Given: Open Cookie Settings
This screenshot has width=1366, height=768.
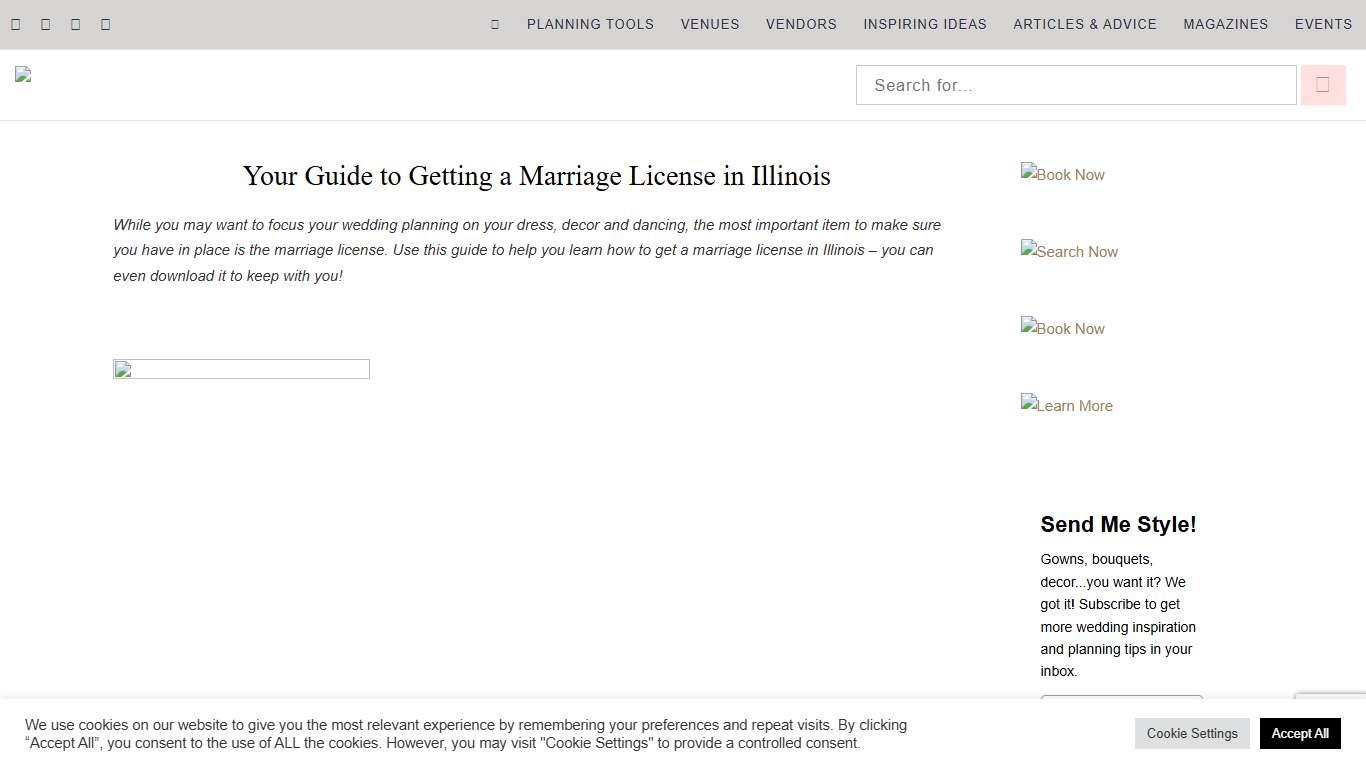Looking at the screenshot, I should 1192,733.
